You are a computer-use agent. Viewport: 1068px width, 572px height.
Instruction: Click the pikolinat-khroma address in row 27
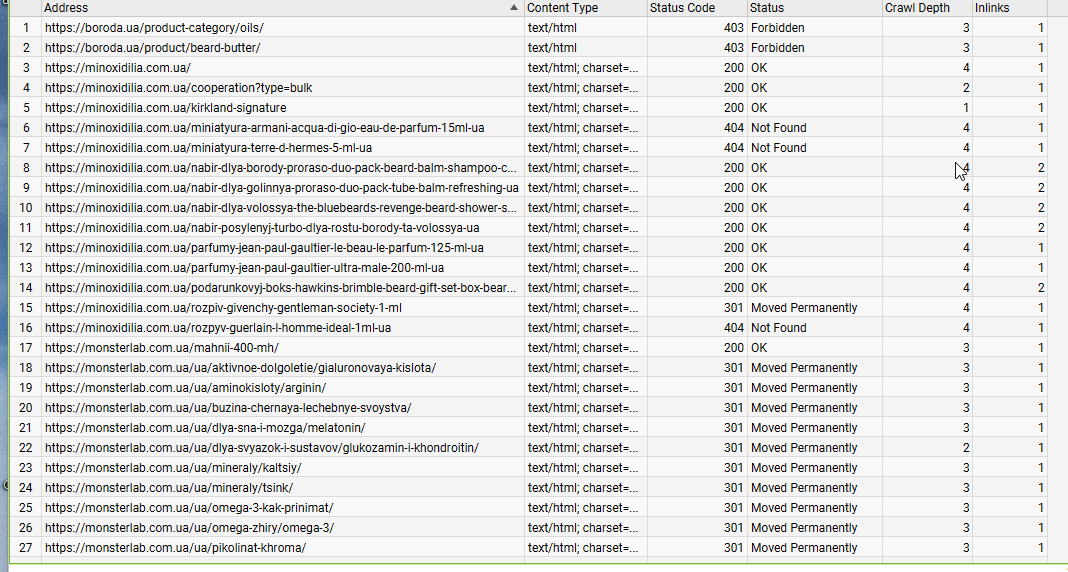tap(176, 547)
